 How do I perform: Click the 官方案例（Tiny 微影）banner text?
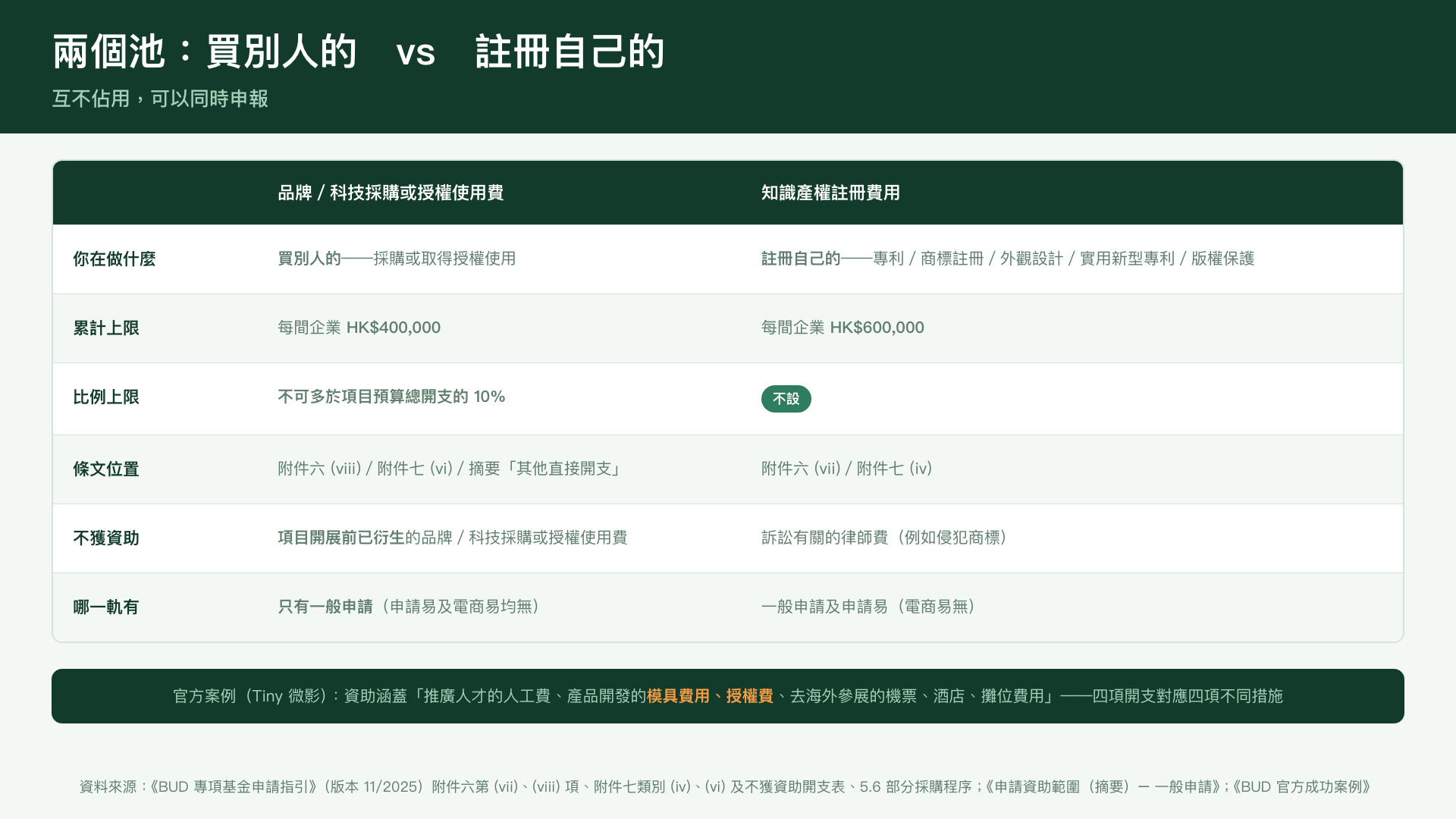point(728,696)
